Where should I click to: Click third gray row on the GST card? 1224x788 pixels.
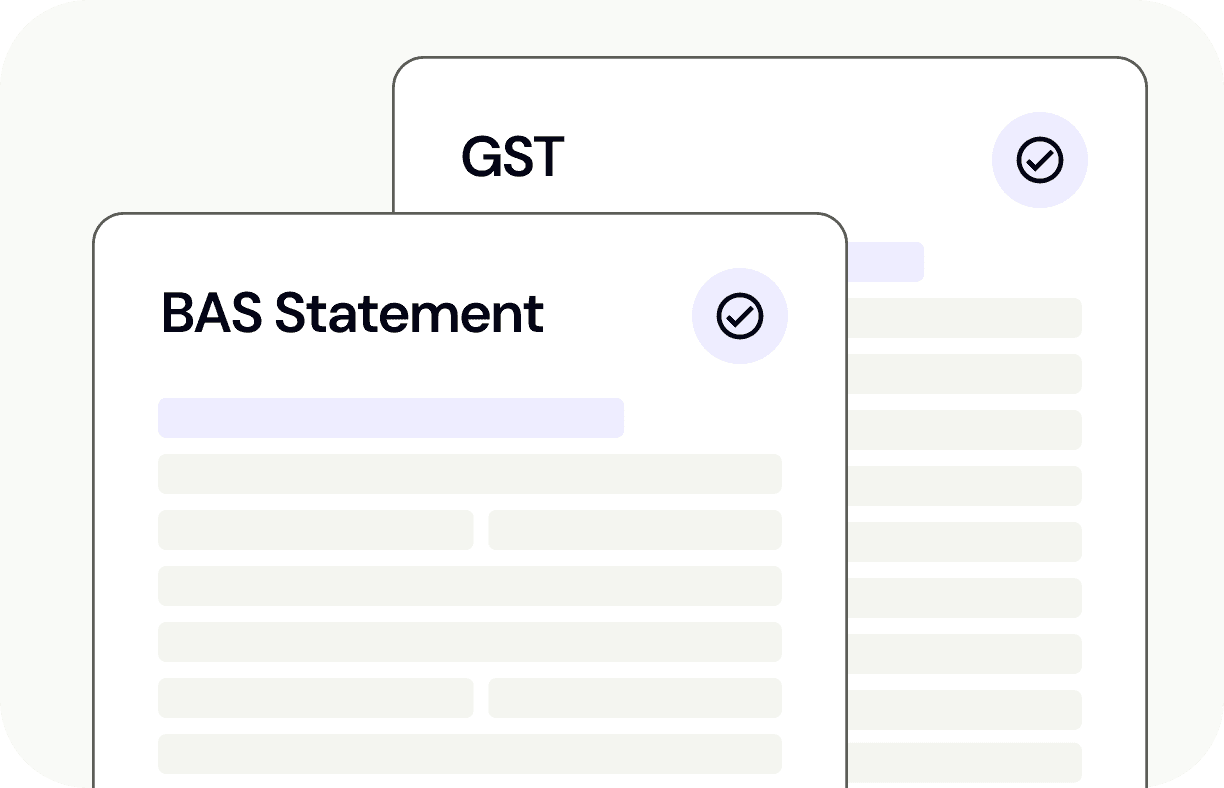(964, 430)
